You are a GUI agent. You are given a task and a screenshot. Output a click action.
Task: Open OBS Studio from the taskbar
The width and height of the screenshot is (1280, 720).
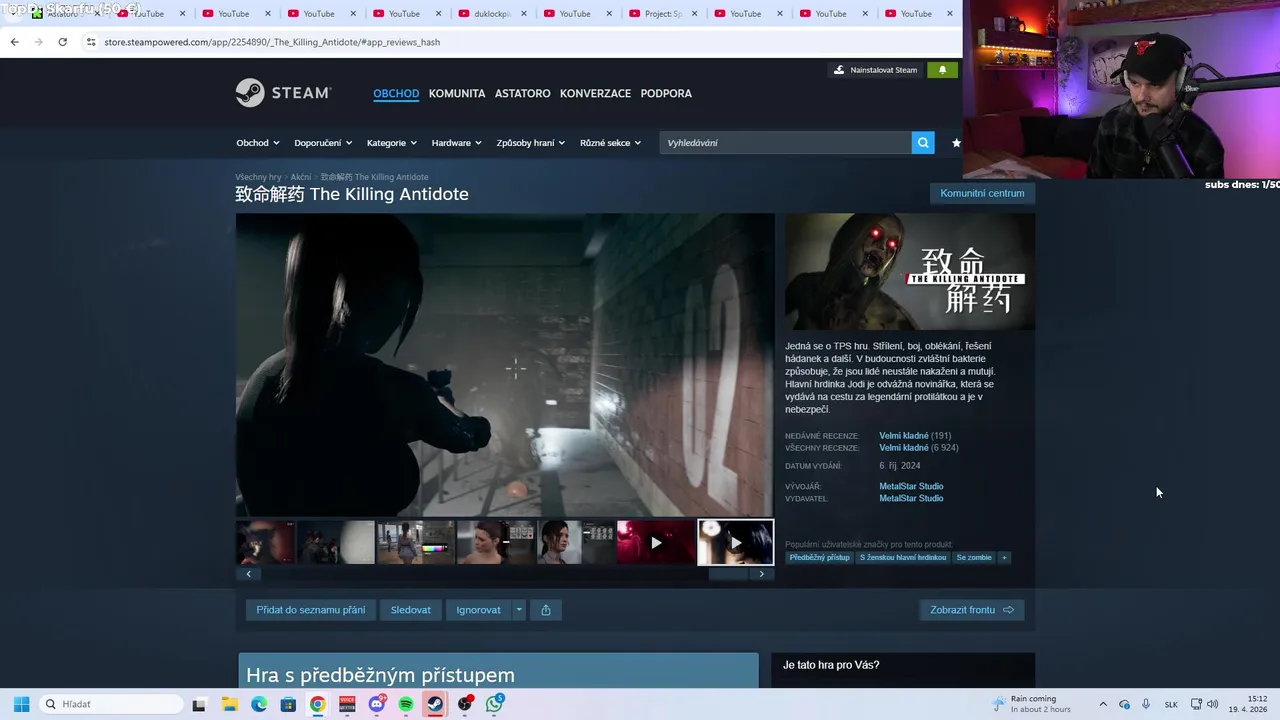click(465, 704)
